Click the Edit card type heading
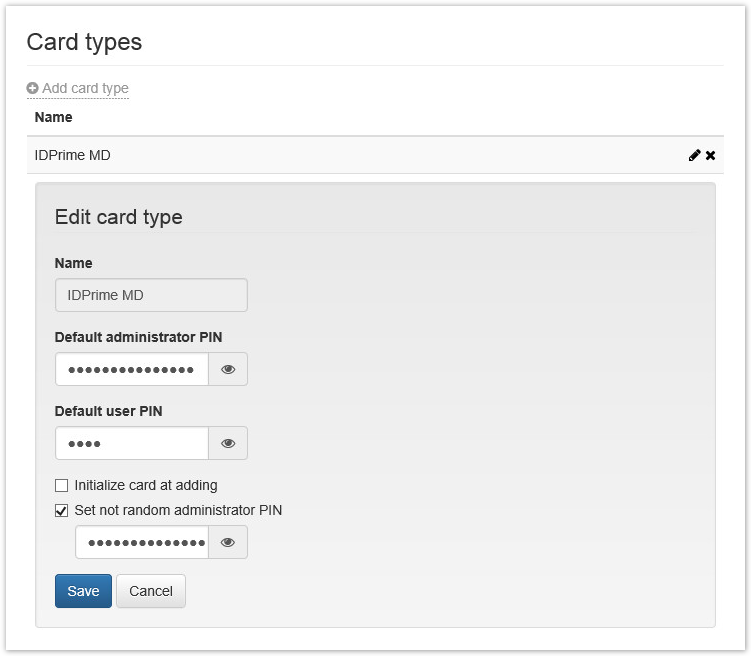The width and height of the screenshot is (751, 656). 119,217
